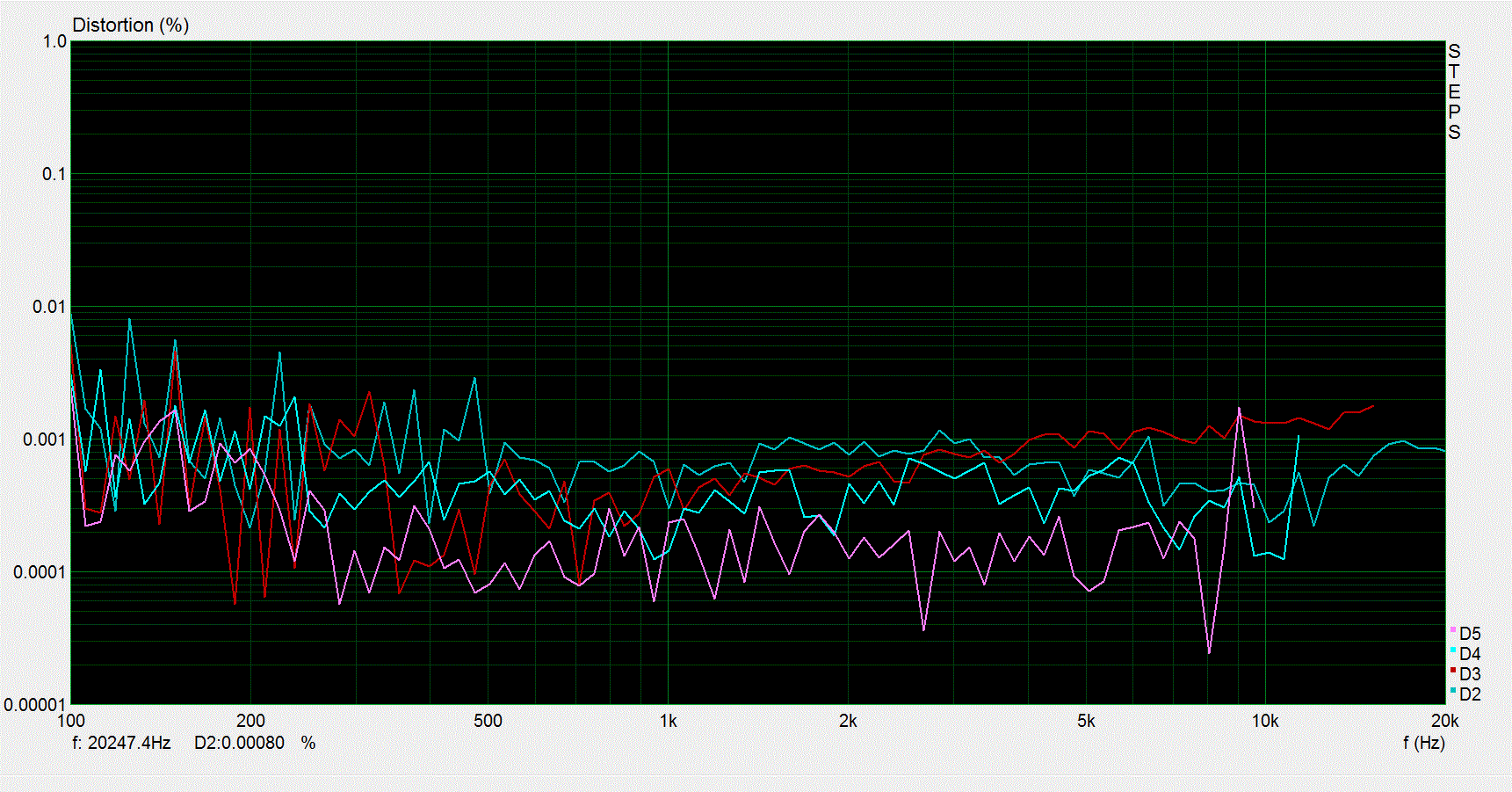Click the 20k frequency tick label
The height and width of the screenshot is (792, 1512).
coord(1444,722)
